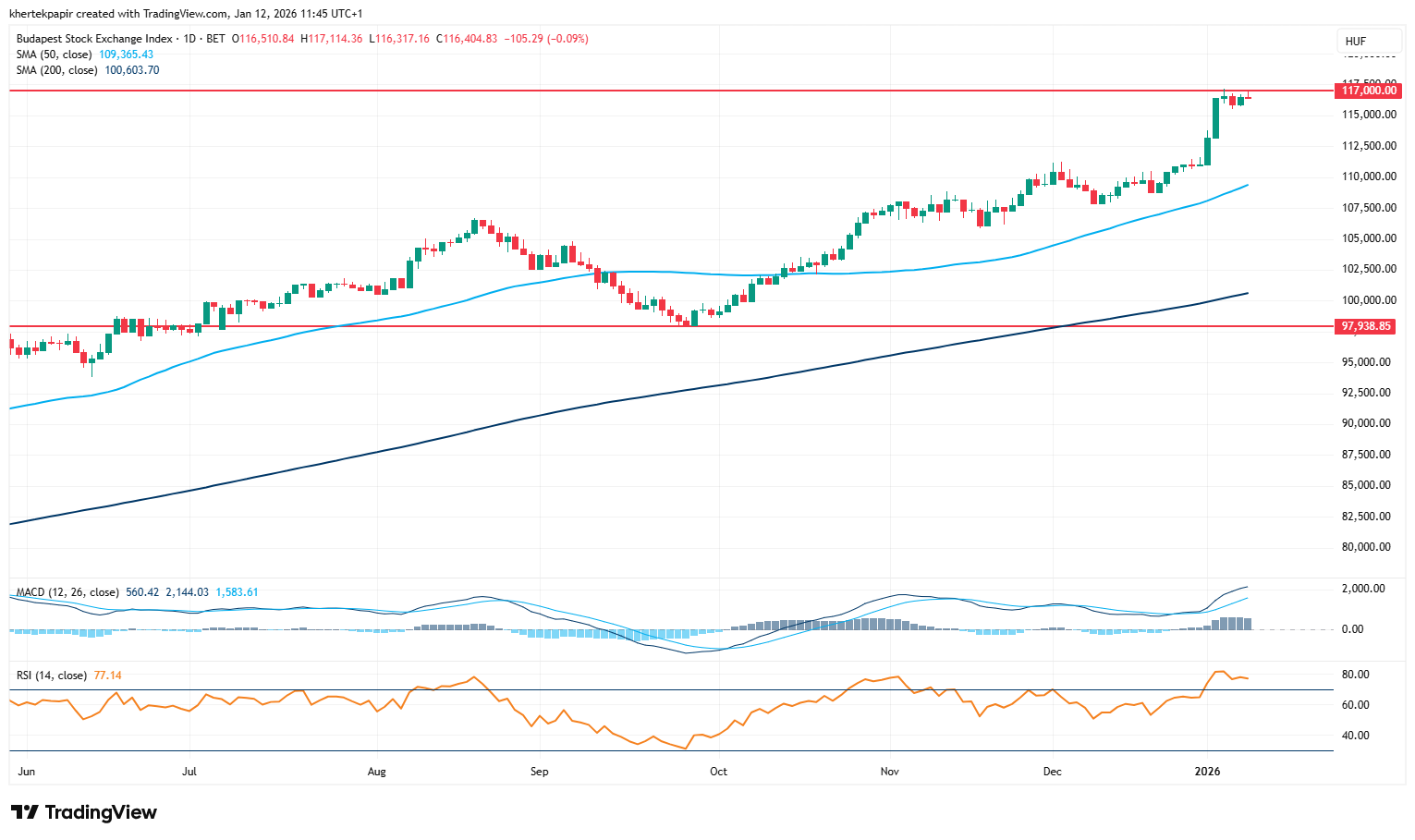
Task: Open the HUF currency selector
Action: click(x=1356, y=41)
